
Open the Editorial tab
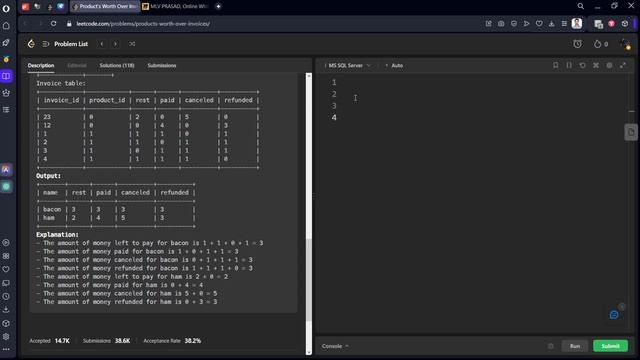77,65
